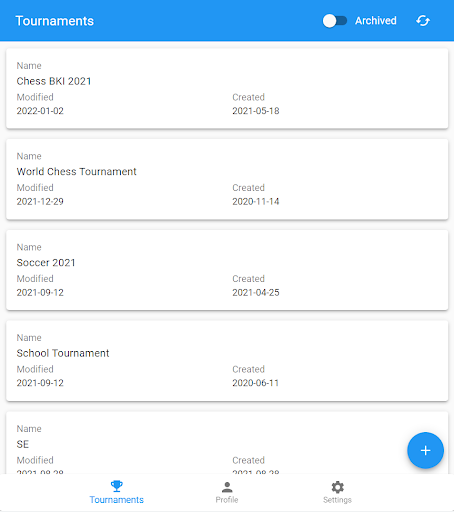Click the Archived label text

click(376, 21)
